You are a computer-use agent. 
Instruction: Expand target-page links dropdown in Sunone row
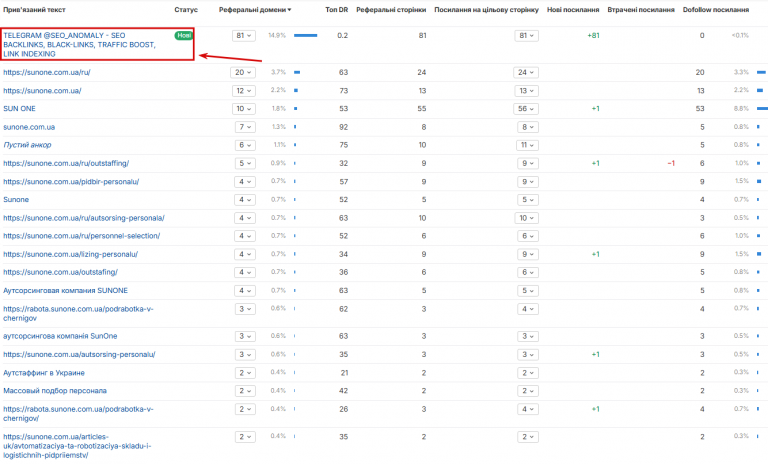(x=528, y=200)
